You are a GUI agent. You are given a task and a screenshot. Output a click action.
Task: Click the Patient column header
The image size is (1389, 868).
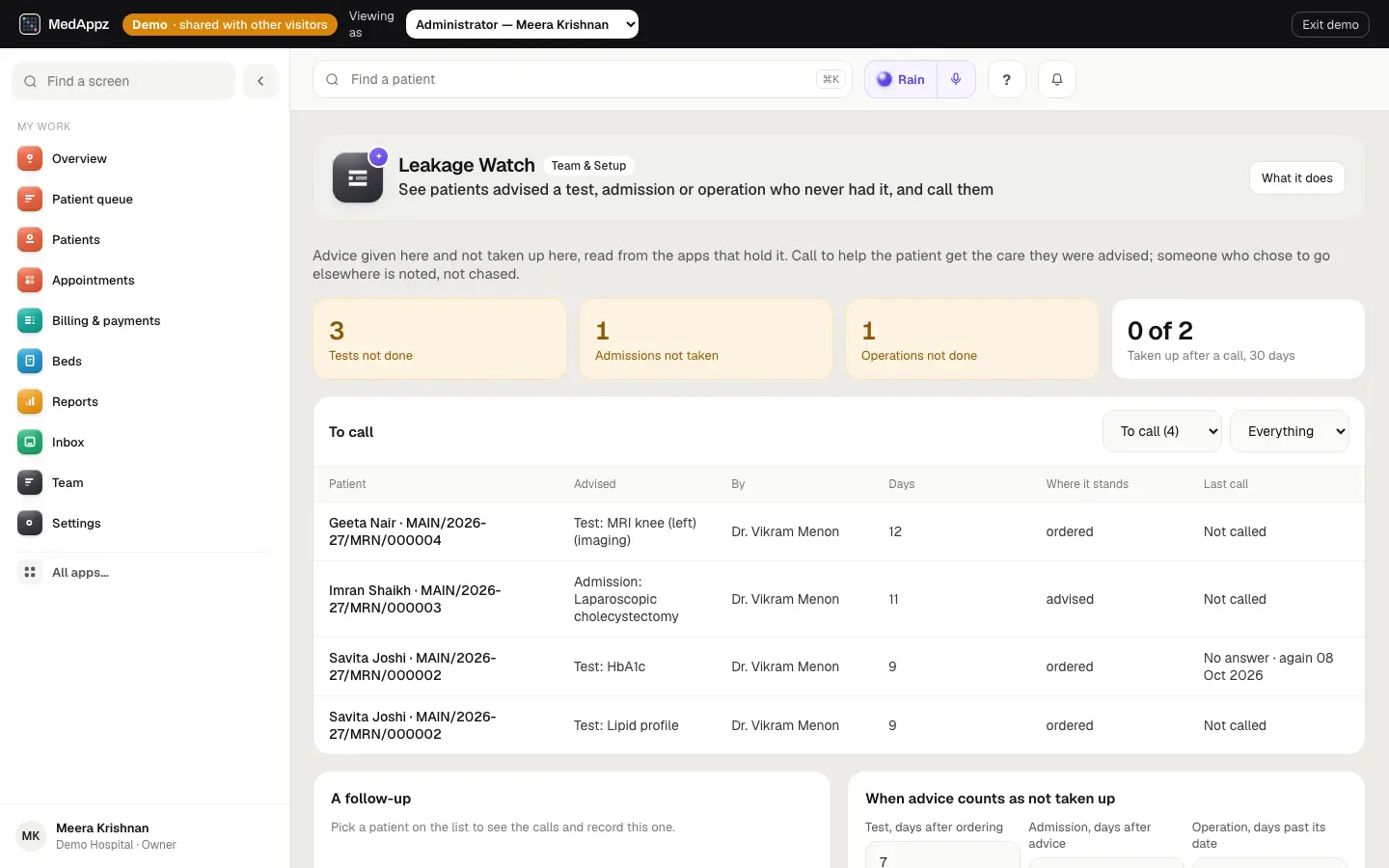coord(347,484)
